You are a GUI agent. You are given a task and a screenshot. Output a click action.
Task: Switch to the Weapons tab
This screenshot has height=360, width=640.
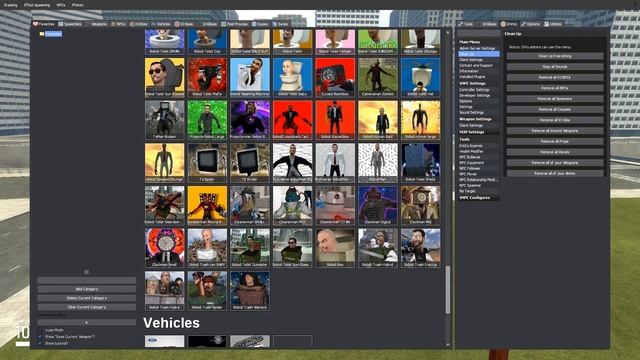(96, 24)
